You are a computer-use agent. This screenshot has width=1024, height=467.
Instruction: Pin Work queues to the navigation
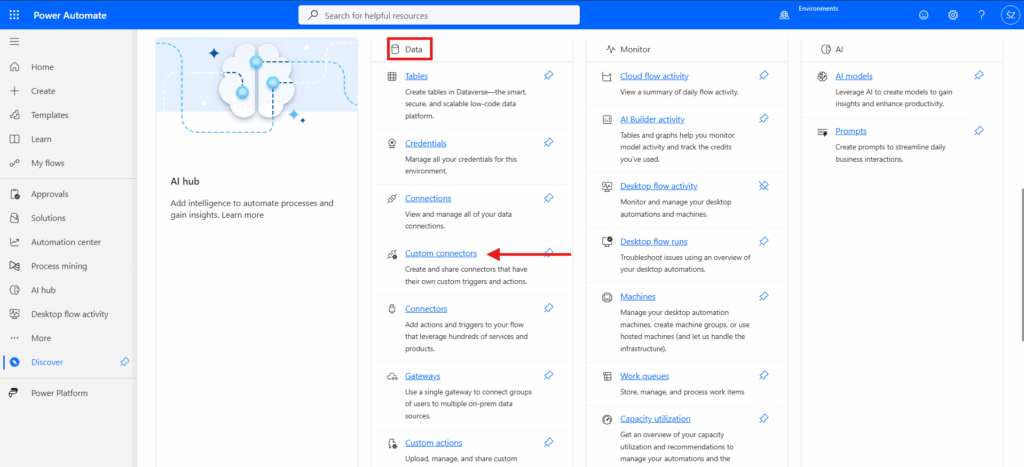click(764, 376)
